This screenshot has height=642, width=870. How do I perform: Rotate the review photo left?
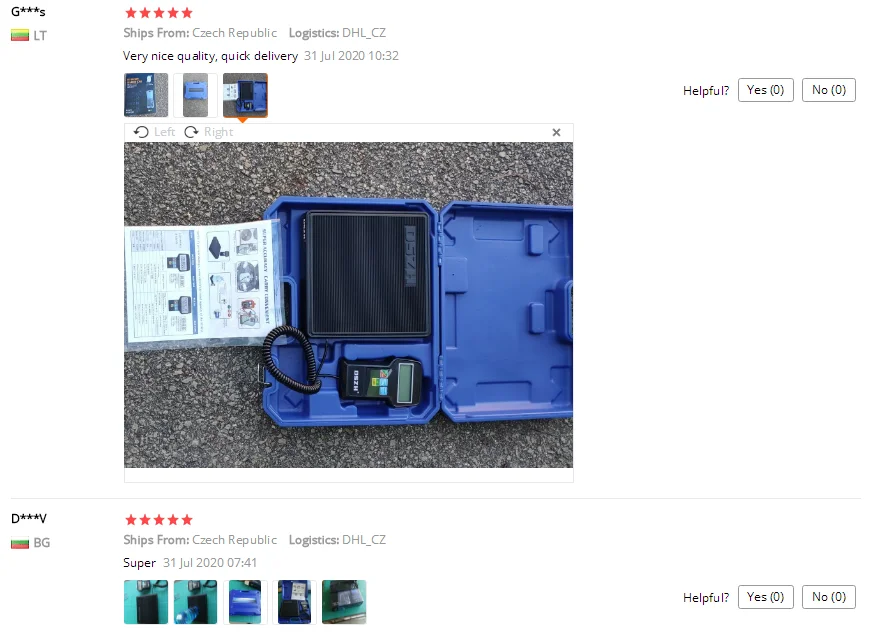coord(154,132)
